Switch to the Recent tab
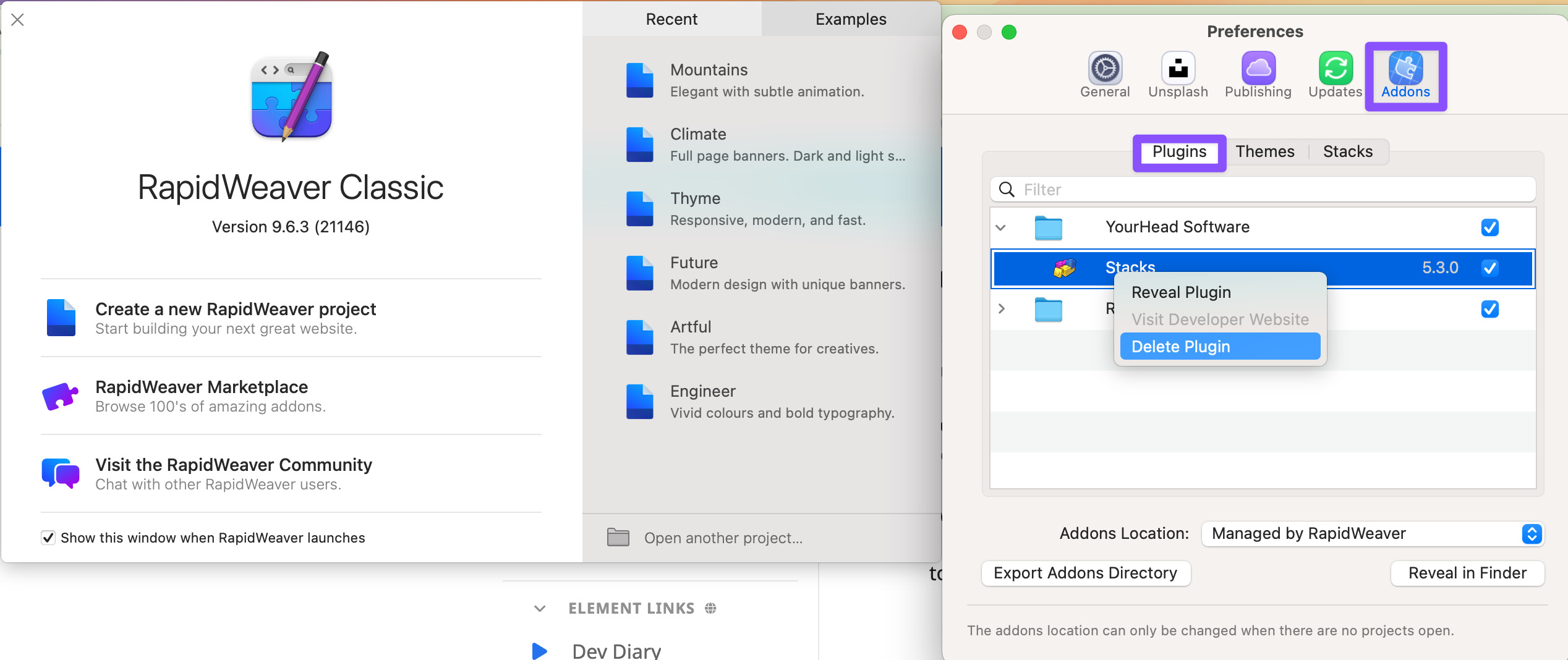Screen dimensions: 1568x660 [672, 19]
